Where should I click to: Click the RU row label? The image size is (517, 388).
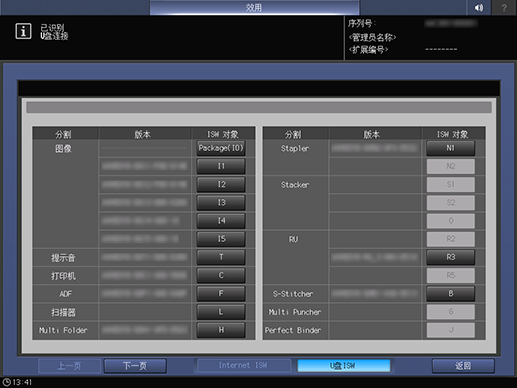[293, 239]
